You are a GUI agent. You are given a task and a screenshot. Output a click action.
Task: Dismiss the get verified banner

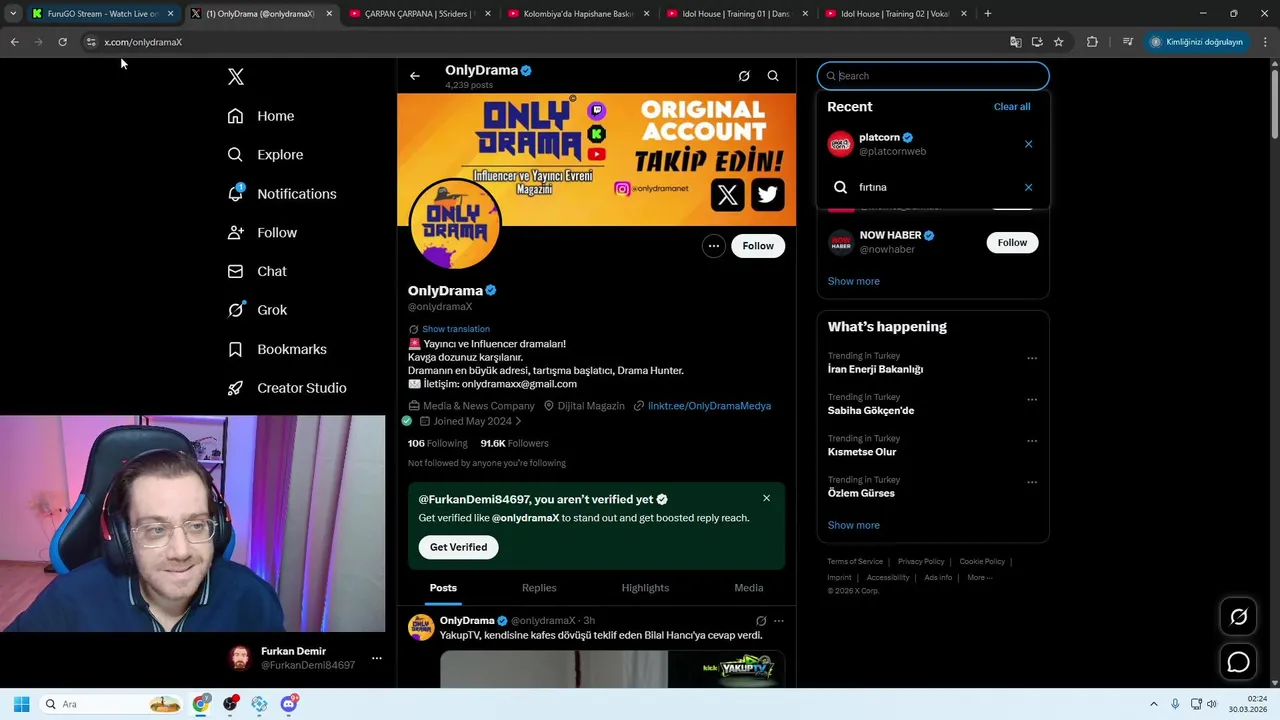tap(766, 498)
